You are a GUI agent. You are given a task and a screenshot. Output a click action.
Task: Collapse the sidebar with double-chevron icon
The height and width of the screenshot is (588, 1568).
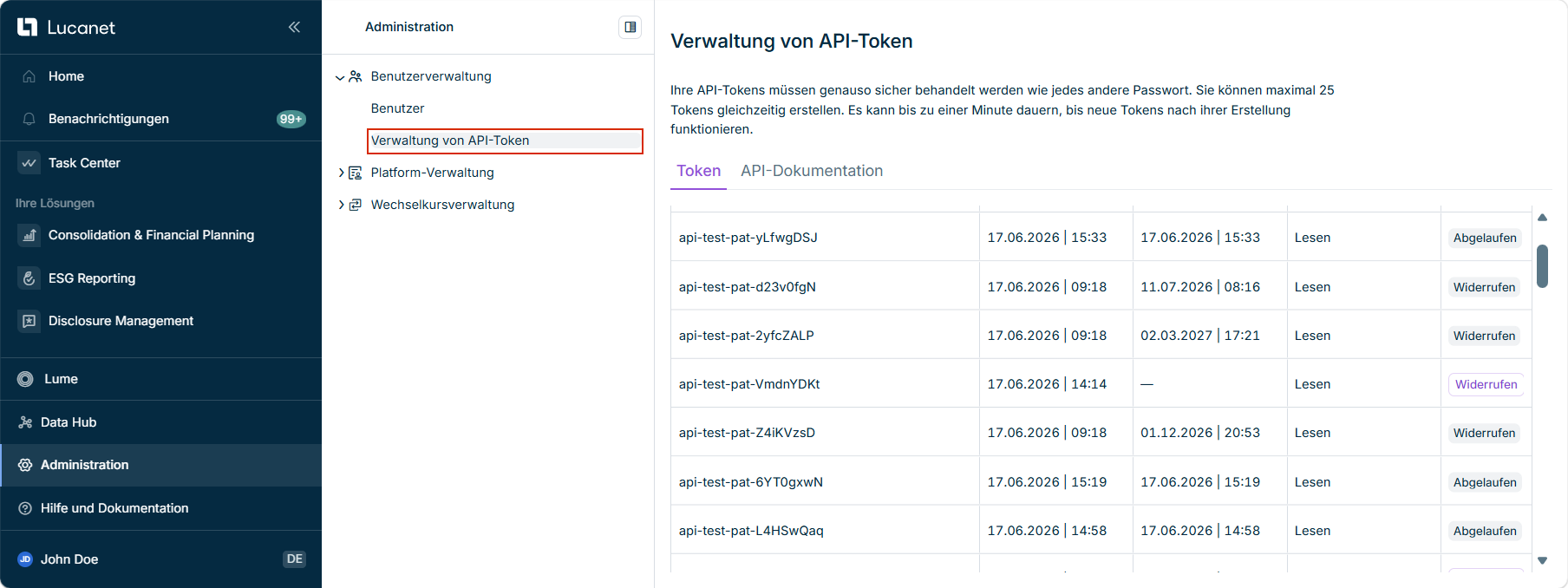click(x=294, y=27)
